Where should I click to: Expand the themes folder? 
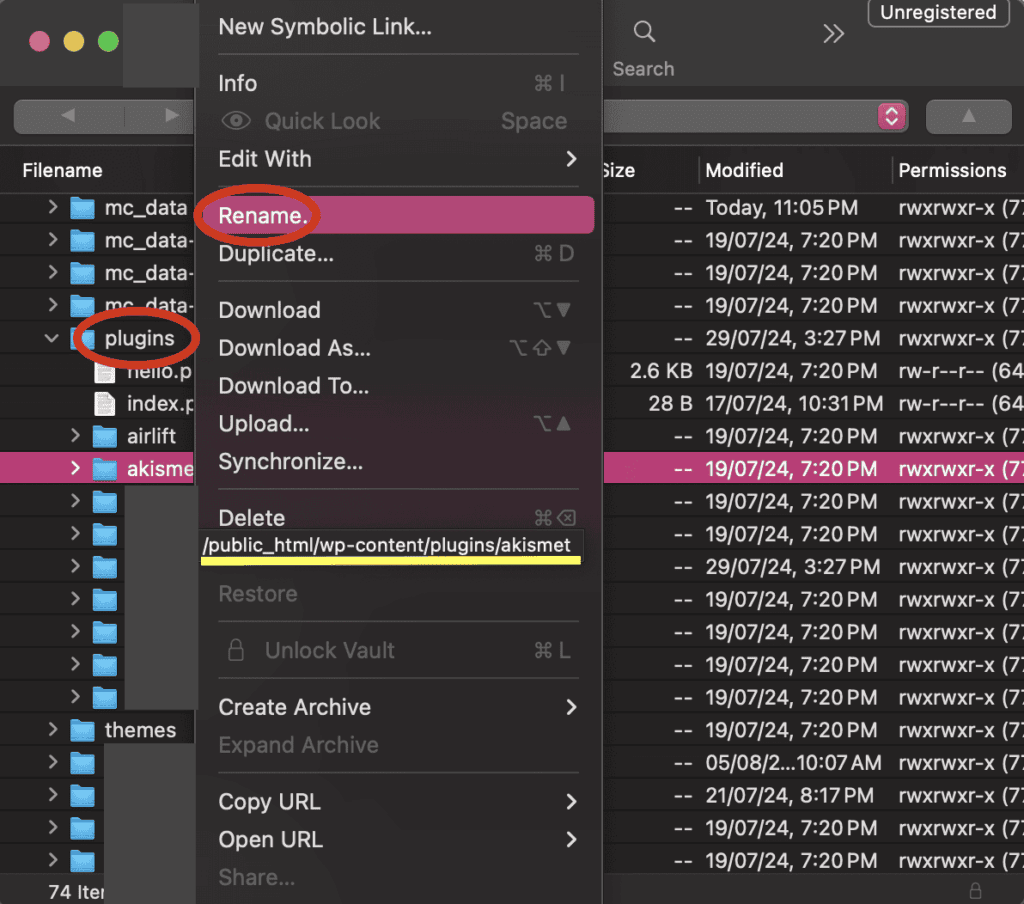tap(53, 730)
